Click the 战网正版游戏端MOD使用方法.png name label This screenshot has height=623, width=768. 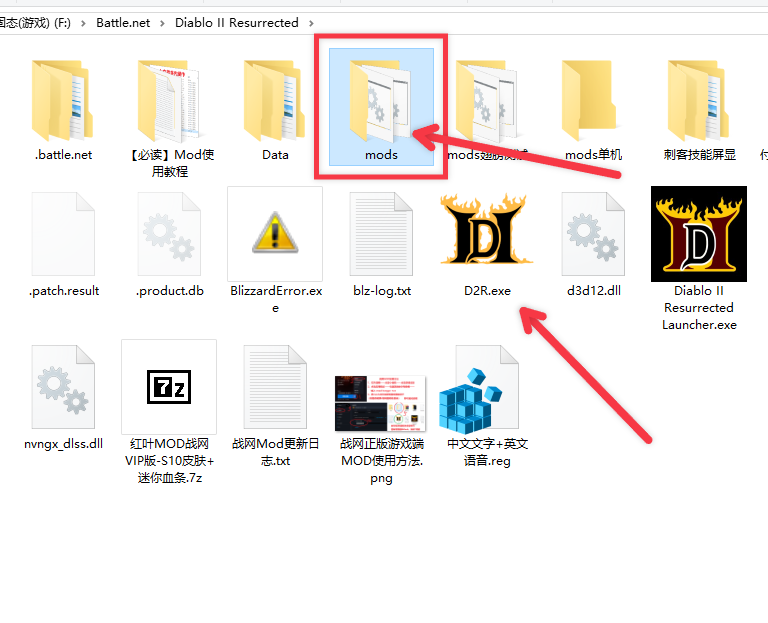click(x=382, y=460)
